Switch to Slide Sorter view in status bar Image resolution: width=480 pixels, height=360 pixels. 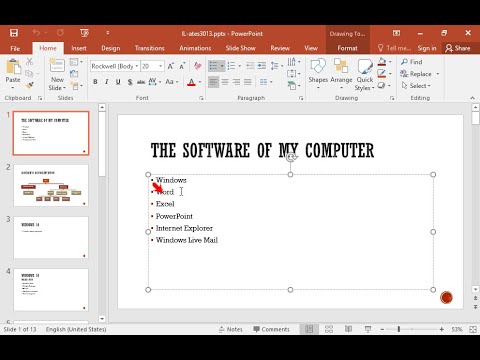pos(329,329)
